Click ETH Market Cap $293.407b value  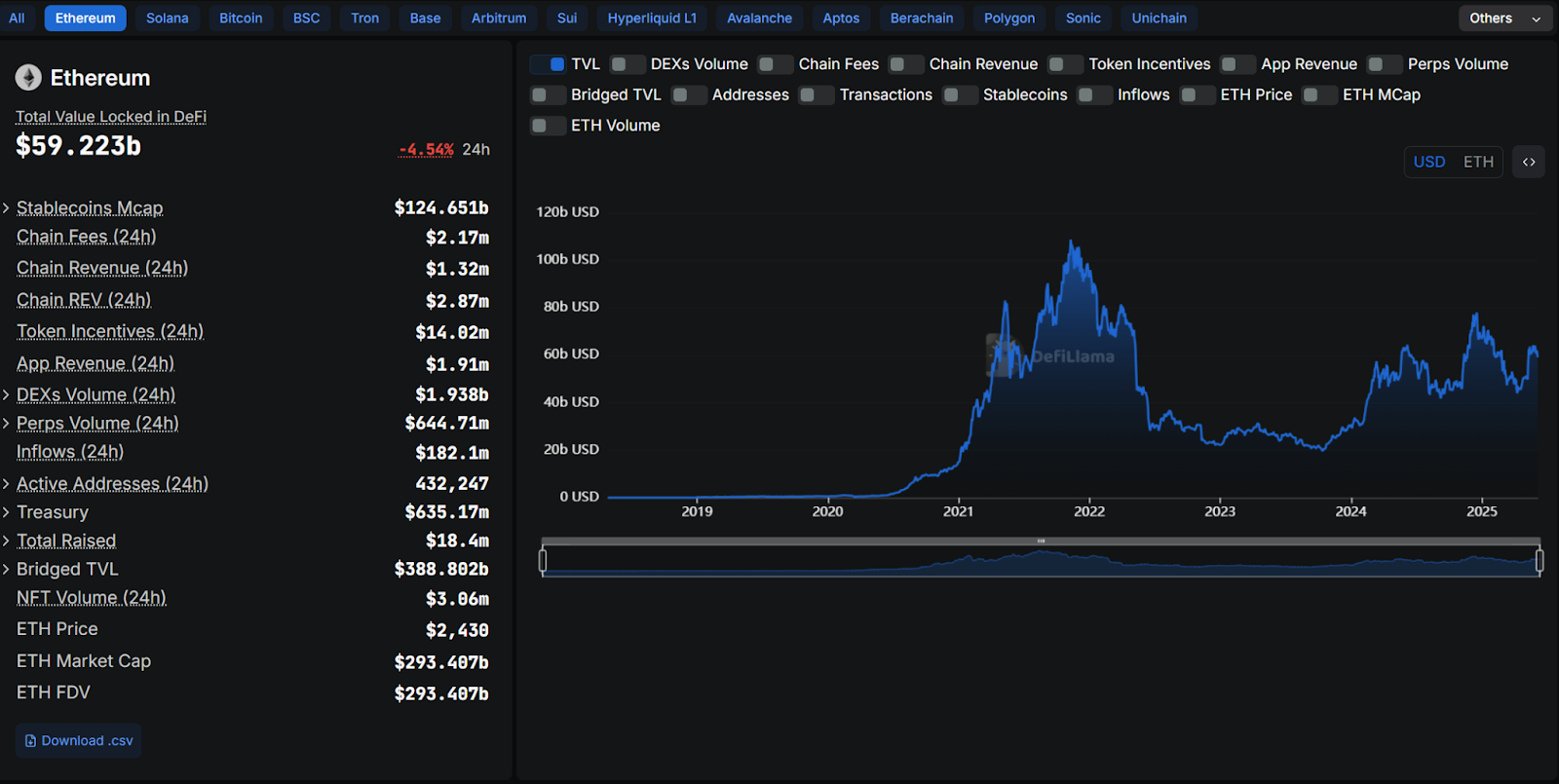click(441, 662)
